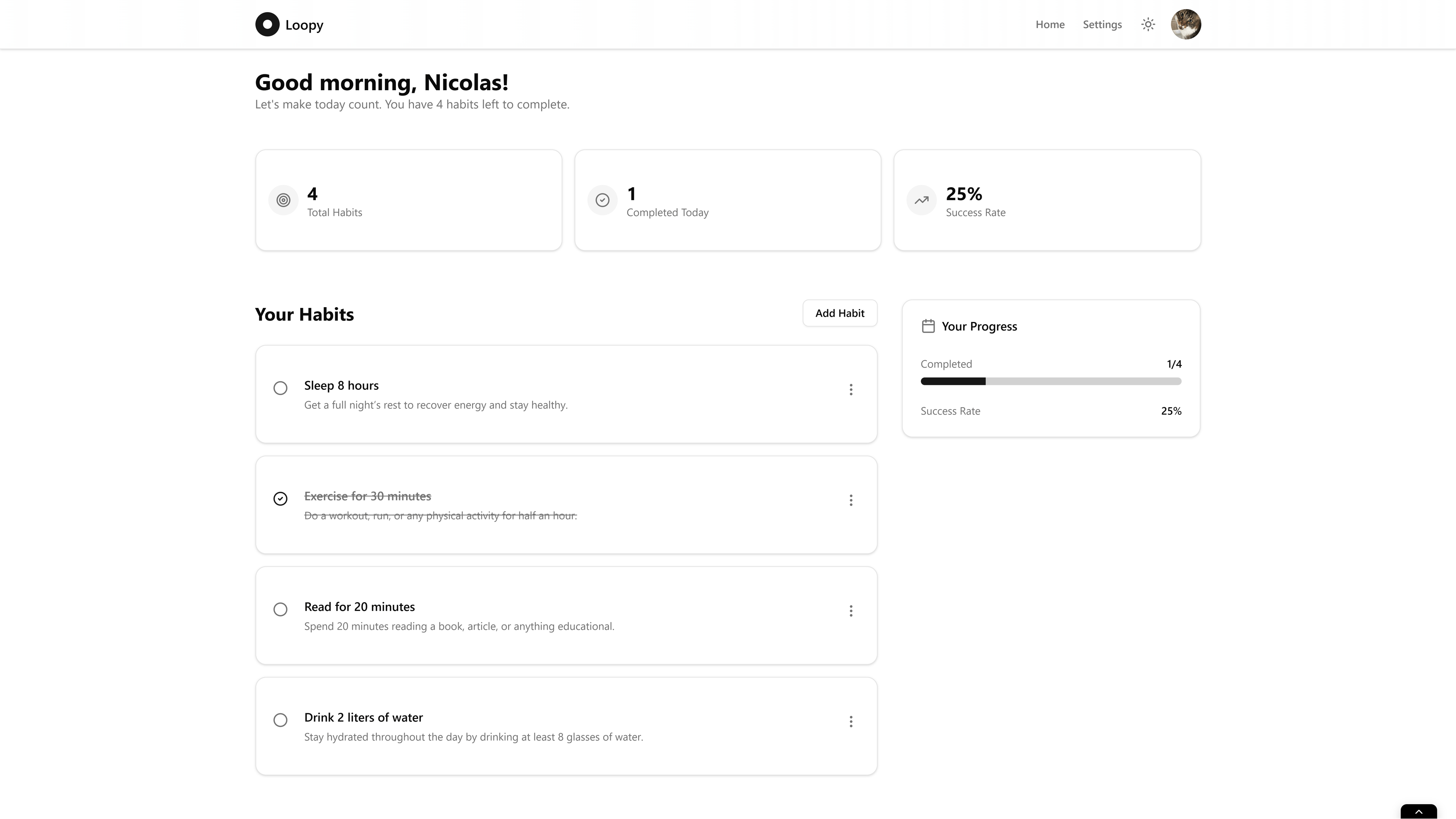
Task: Mark Read for 20 minutes as done
Action: click(x=280, y=609)
